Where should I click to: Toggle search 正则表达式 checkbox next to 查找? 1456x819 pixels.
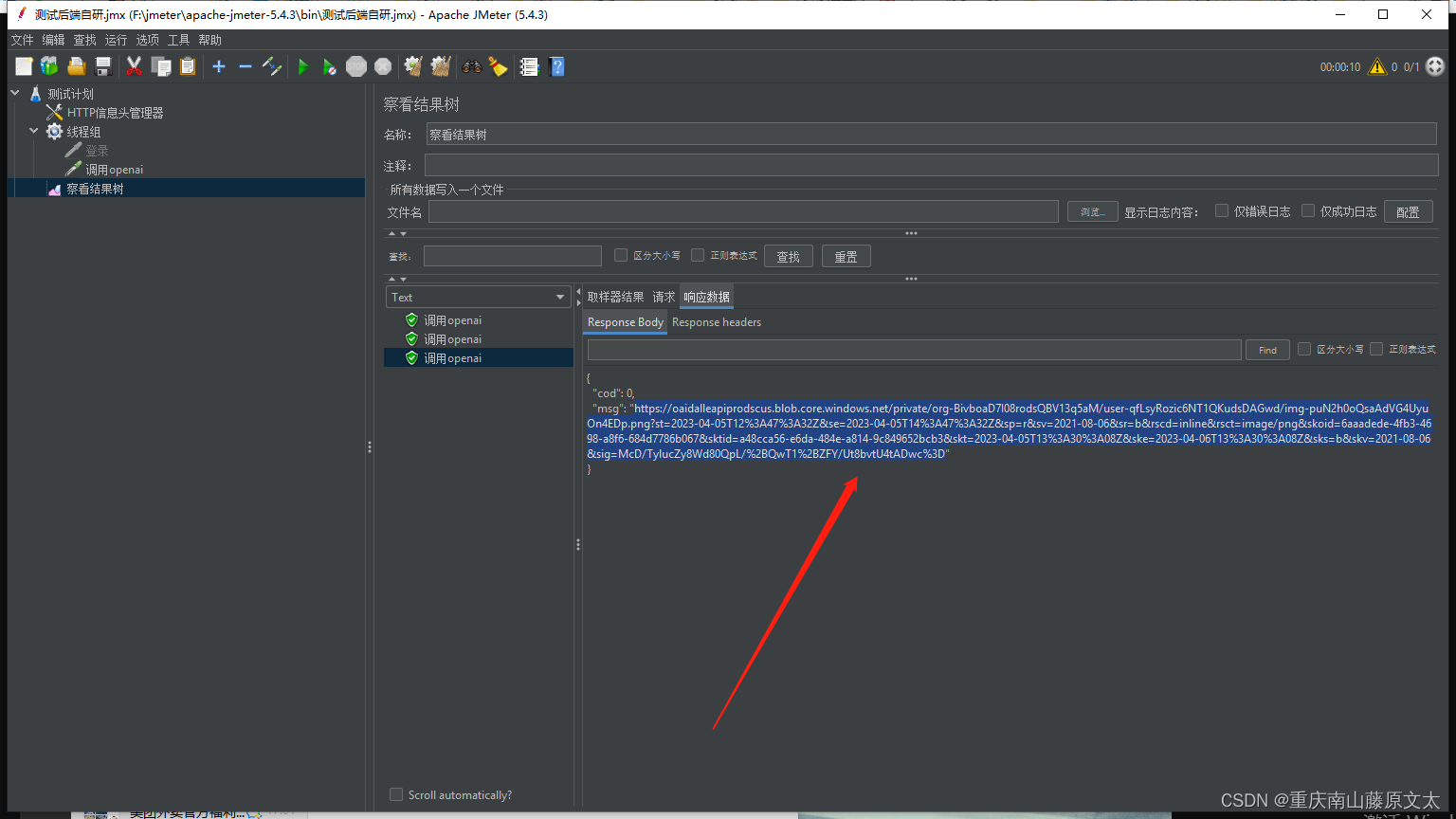[x=698, y=255]
